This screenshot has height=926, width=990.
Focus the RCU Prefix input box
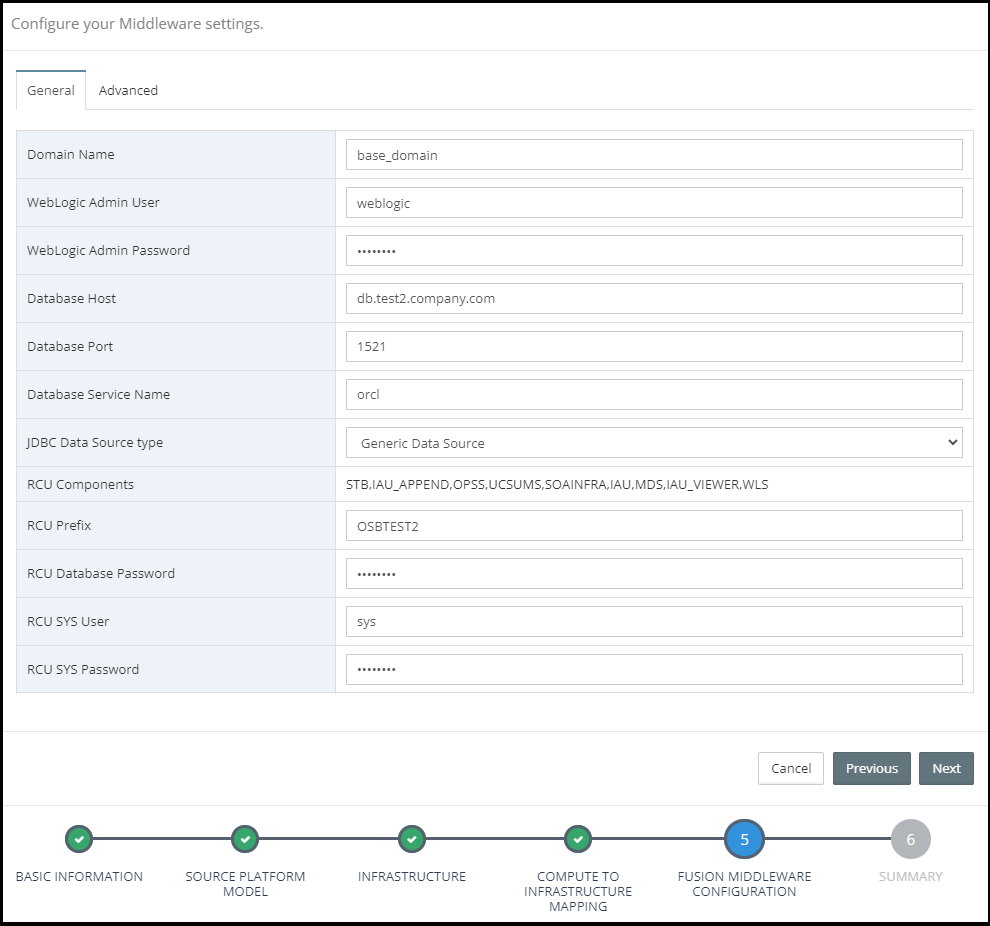[654, 526]
